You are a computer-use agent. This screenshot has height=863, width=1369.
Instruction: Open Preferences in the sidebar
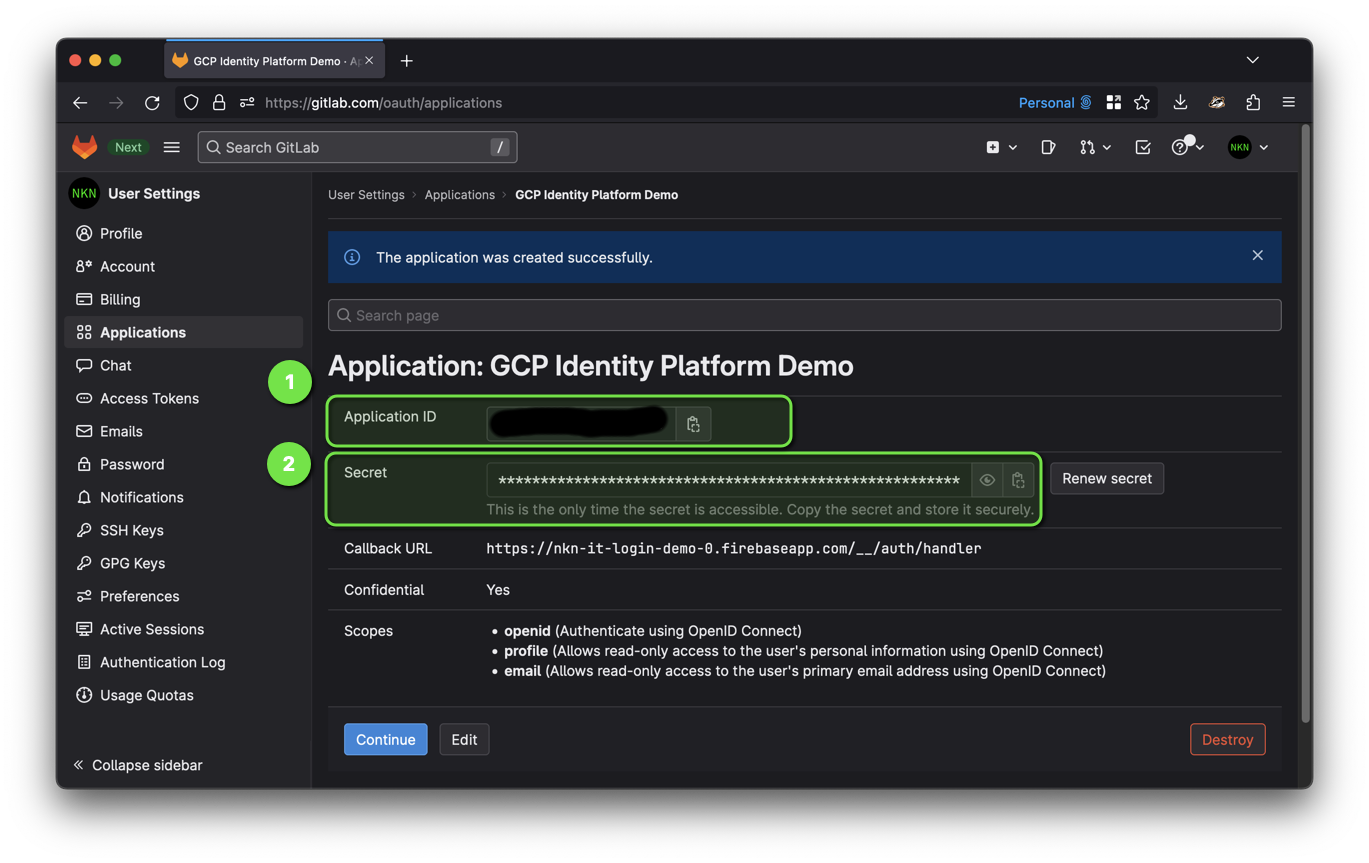point(183,596)
